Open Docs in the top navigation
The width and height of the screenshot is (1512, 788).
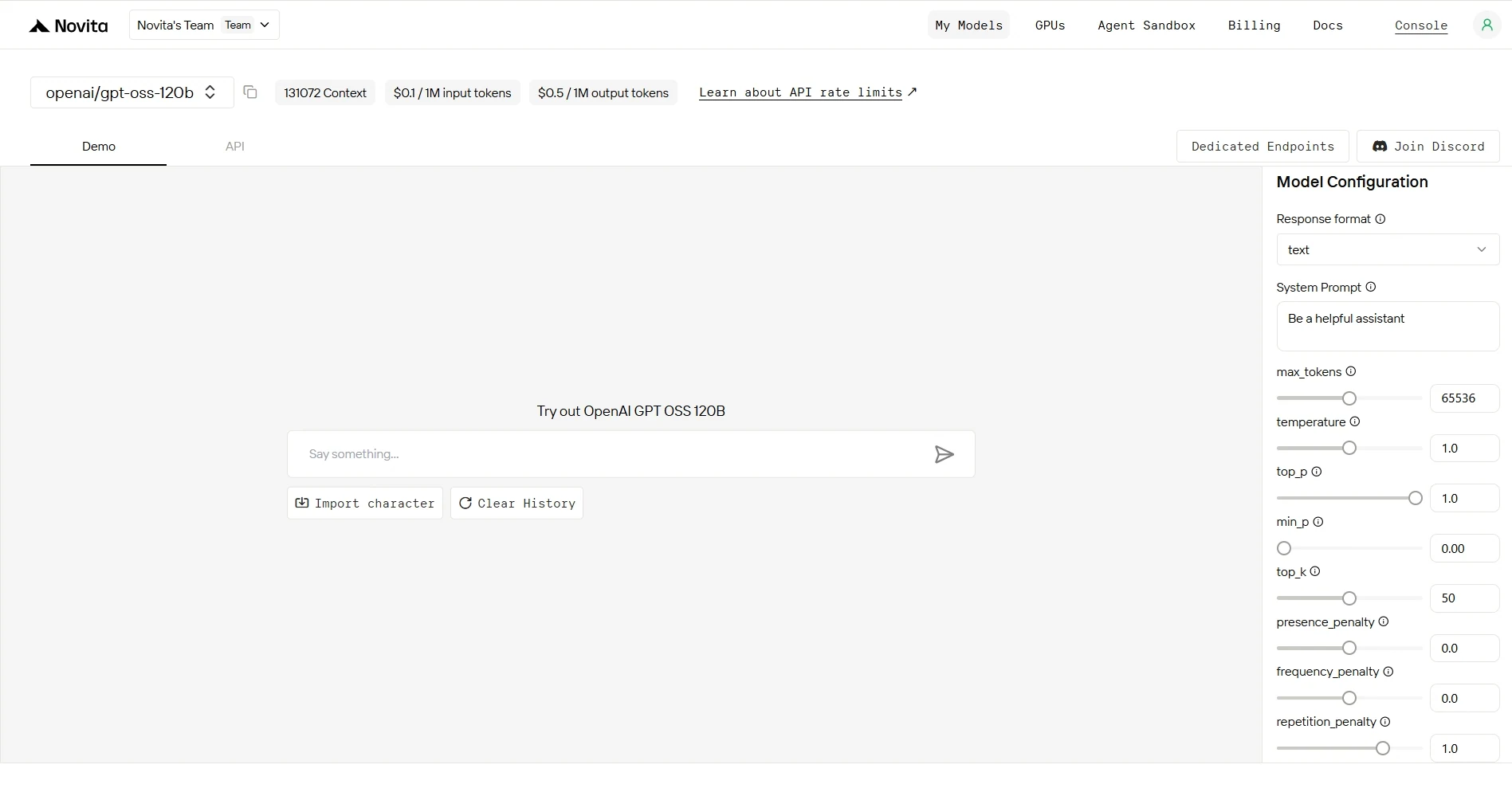tap(1328, 25)
